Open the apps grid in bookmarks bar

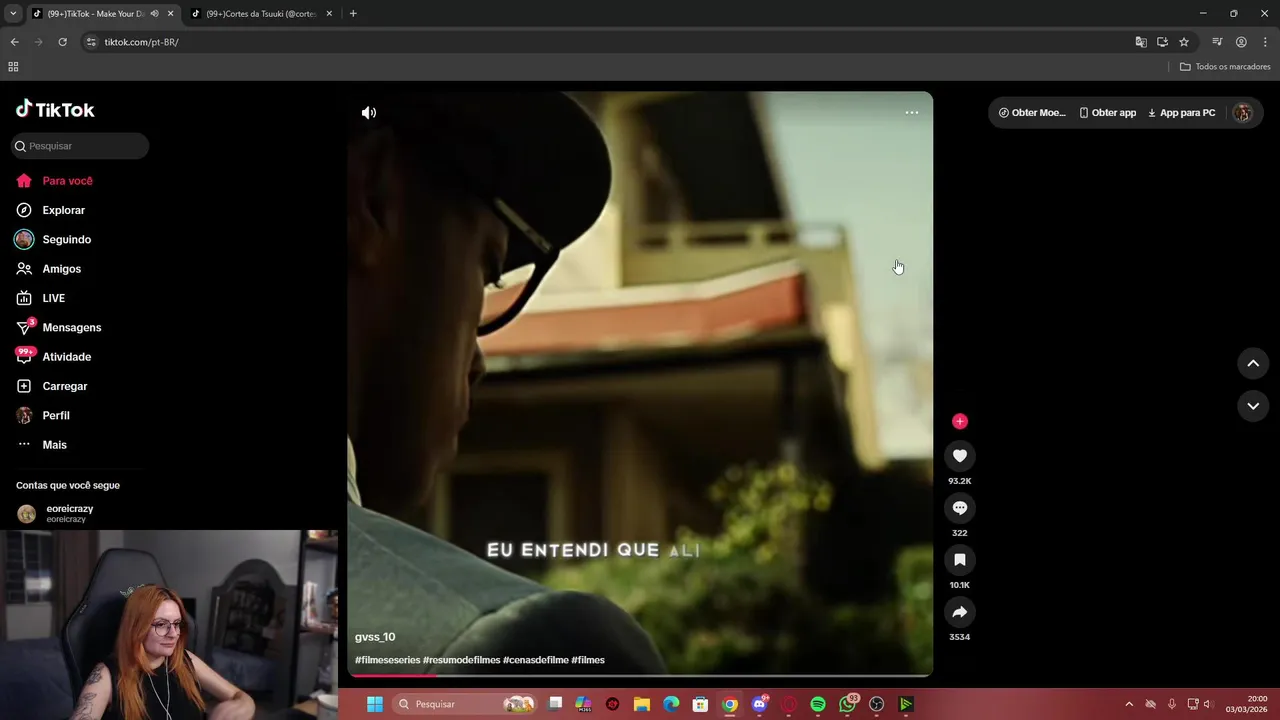tap(13, 67)
